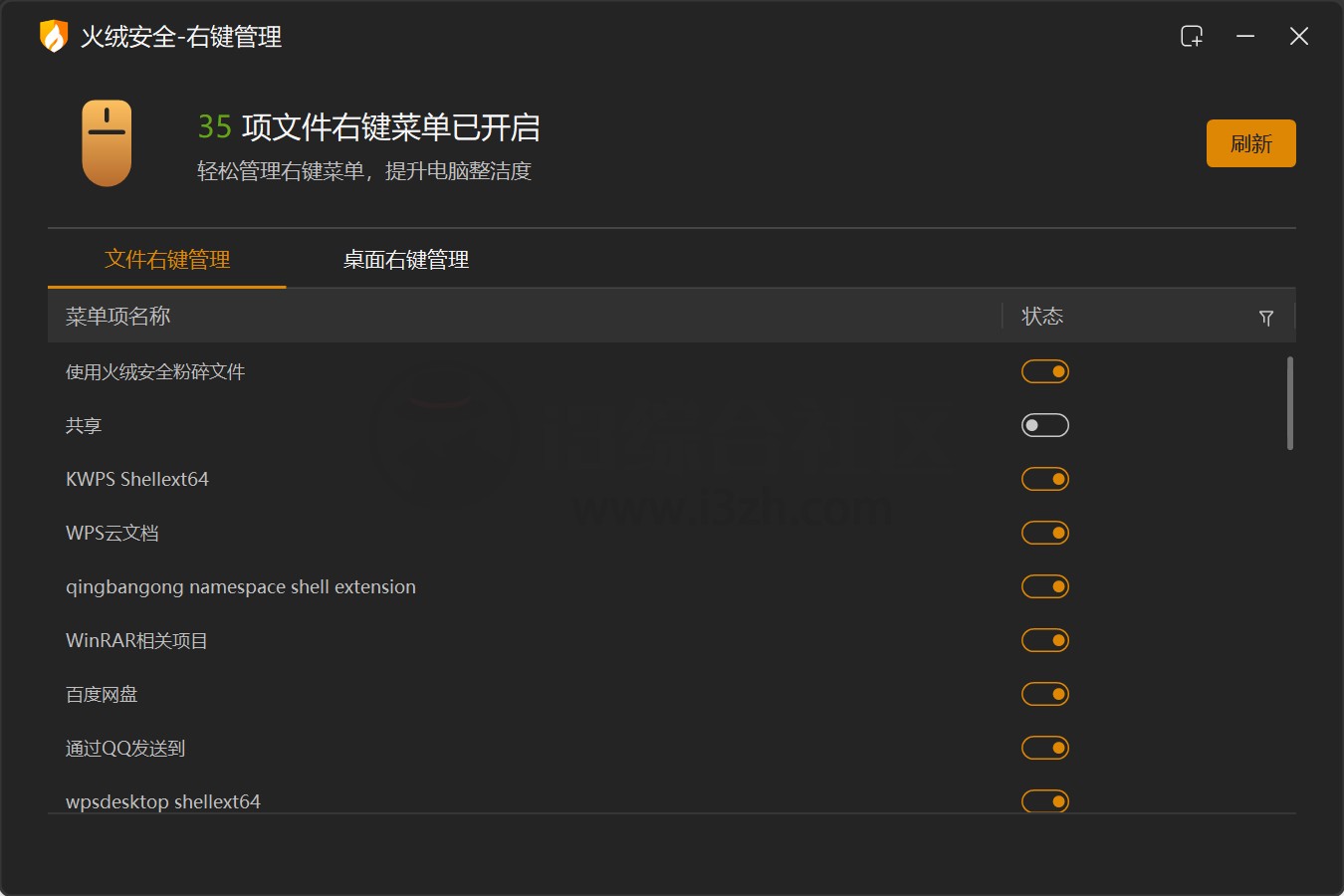Click the vertical list scrollbar thumb

(1290, 403)
